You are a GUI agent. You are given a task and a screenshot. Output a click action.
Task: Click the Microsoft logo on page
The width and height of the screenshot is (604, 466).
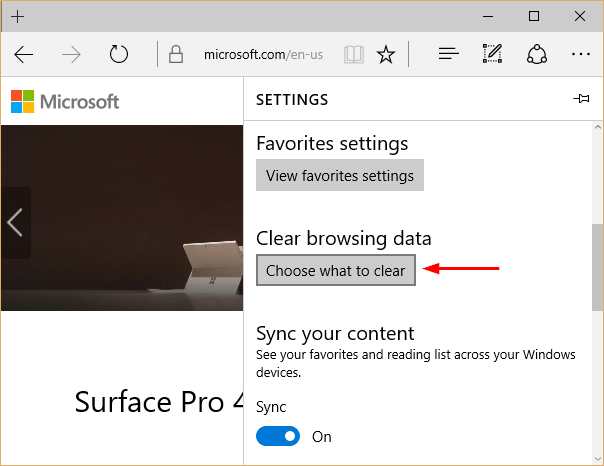click(65, 101)
